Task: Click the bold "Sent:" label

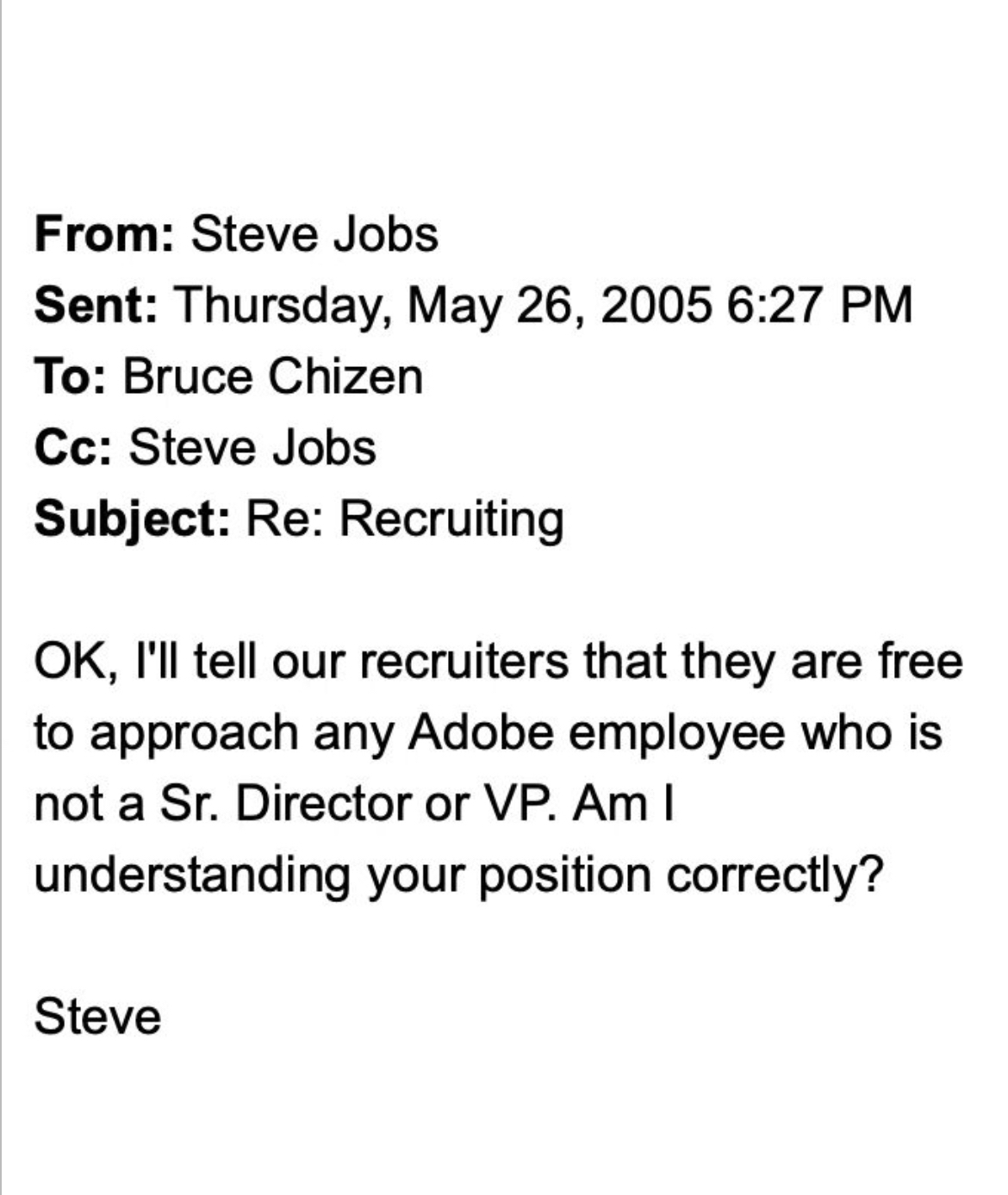Action: pyautogui.click(x=96, y=305)
